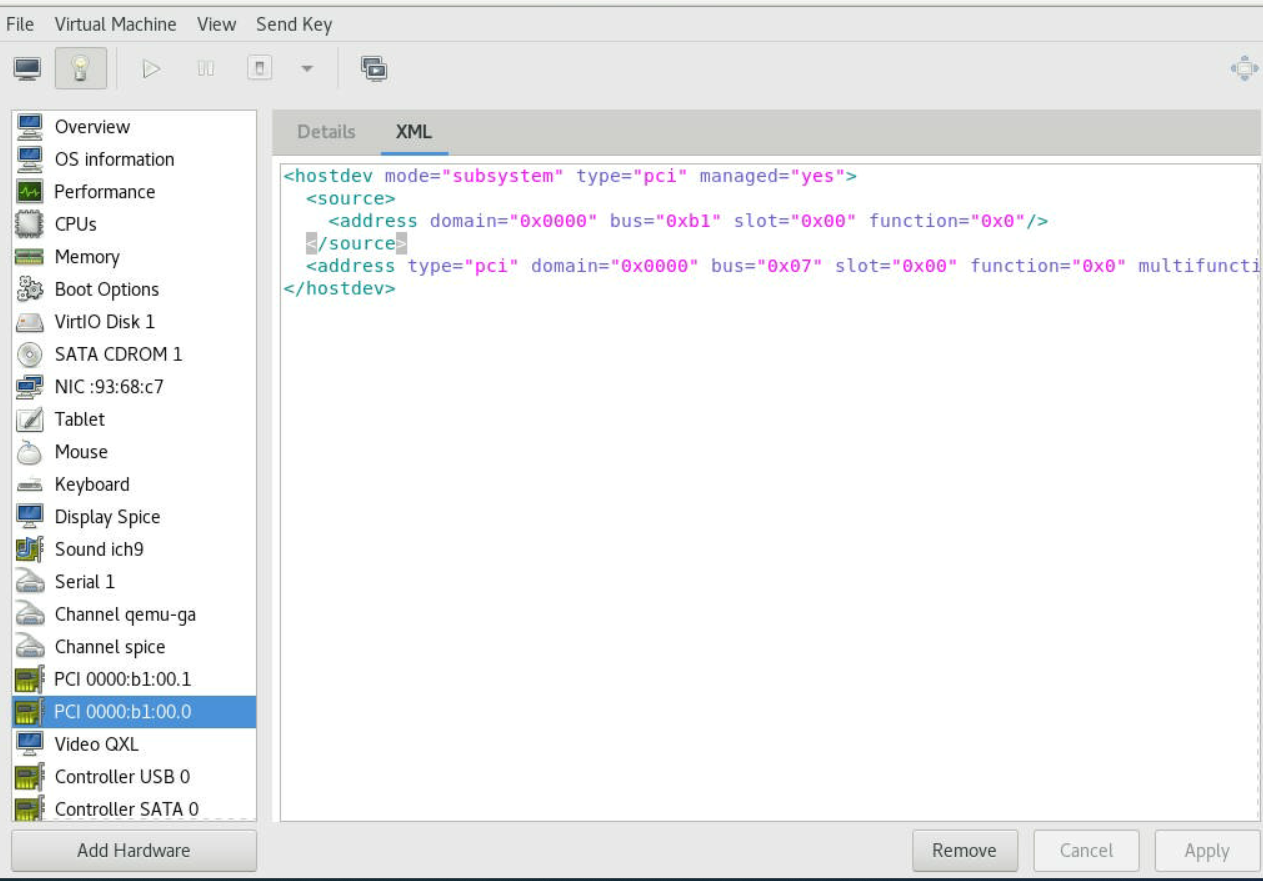Expand the View menu
Image resolution: width=1263 pixels, height=881 pixels.
point(216,24)
